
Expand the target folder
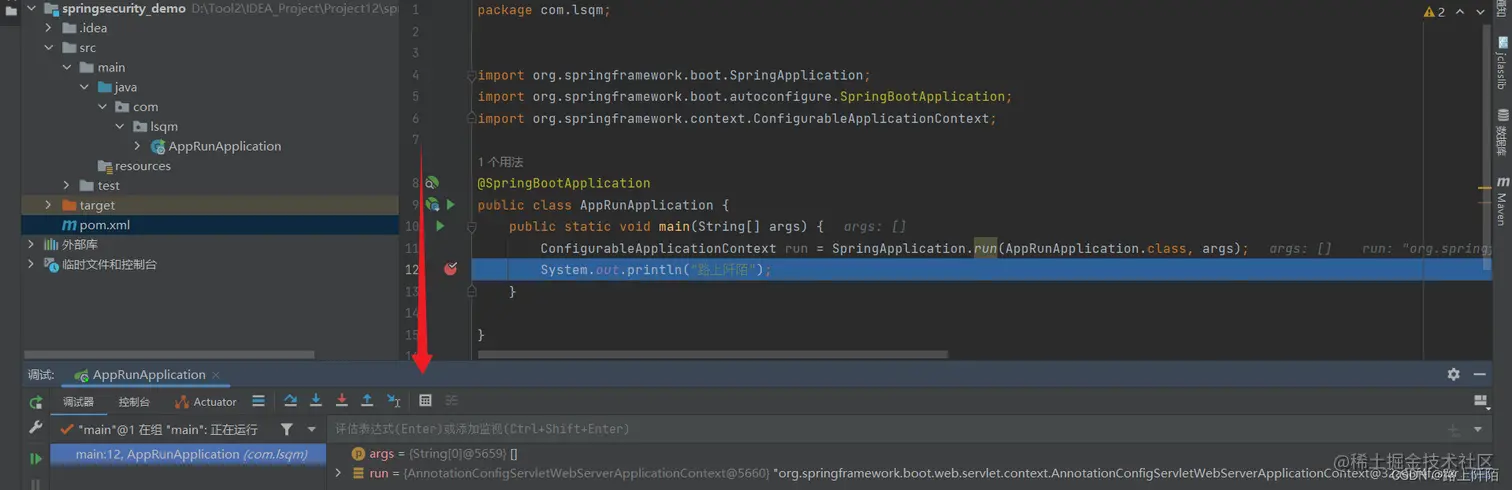click(48, 205)
